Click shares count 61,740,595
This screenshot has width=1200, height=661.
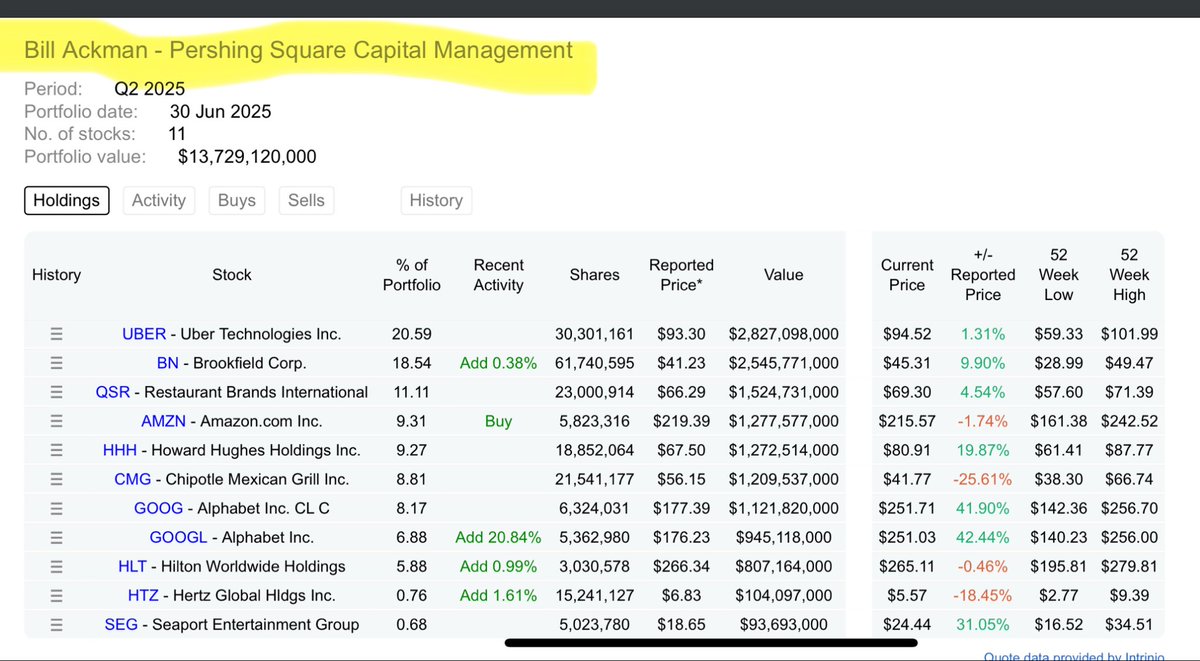tap(594, 363)
